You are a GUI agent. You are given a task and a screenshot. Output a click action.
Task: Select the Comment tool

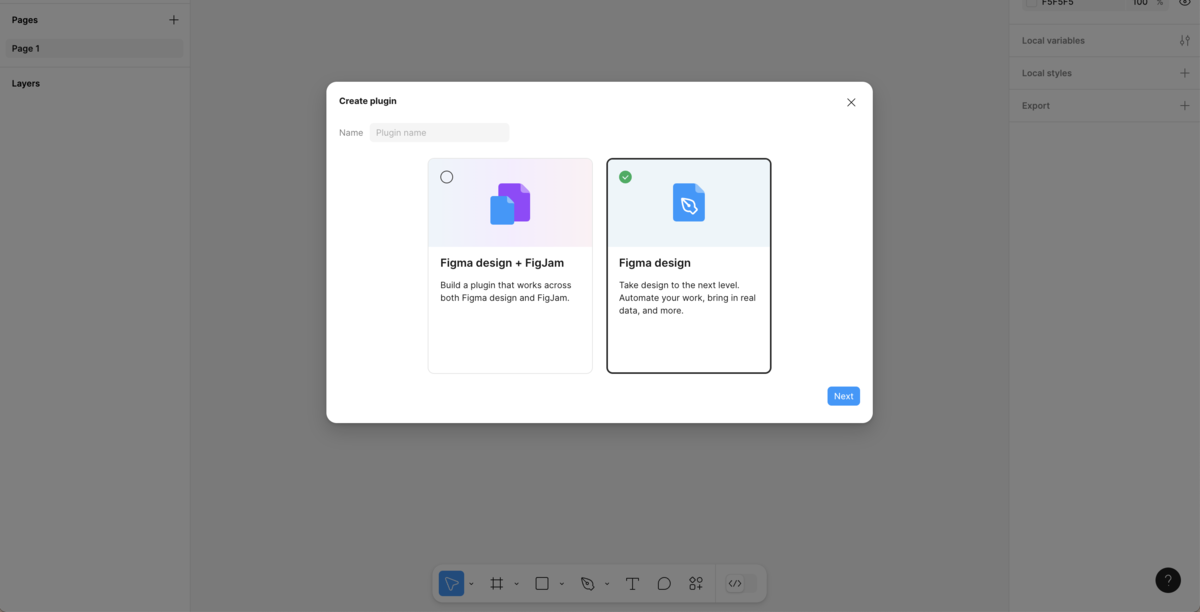coord(664,583)
